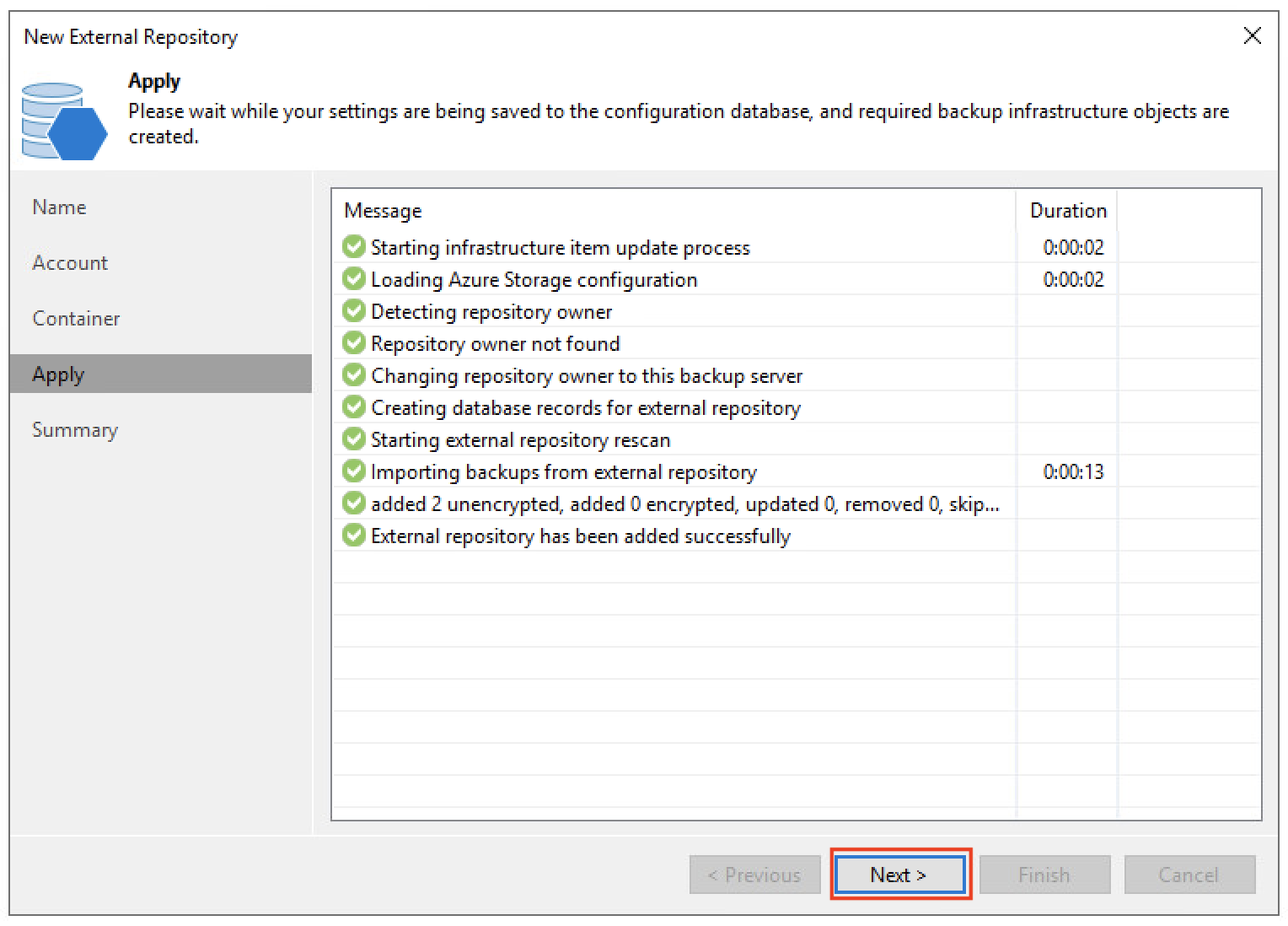This screenshot has width=1288, height=926.
Task: Close the New External Repository dialog
Action: tap(1253, 35)
